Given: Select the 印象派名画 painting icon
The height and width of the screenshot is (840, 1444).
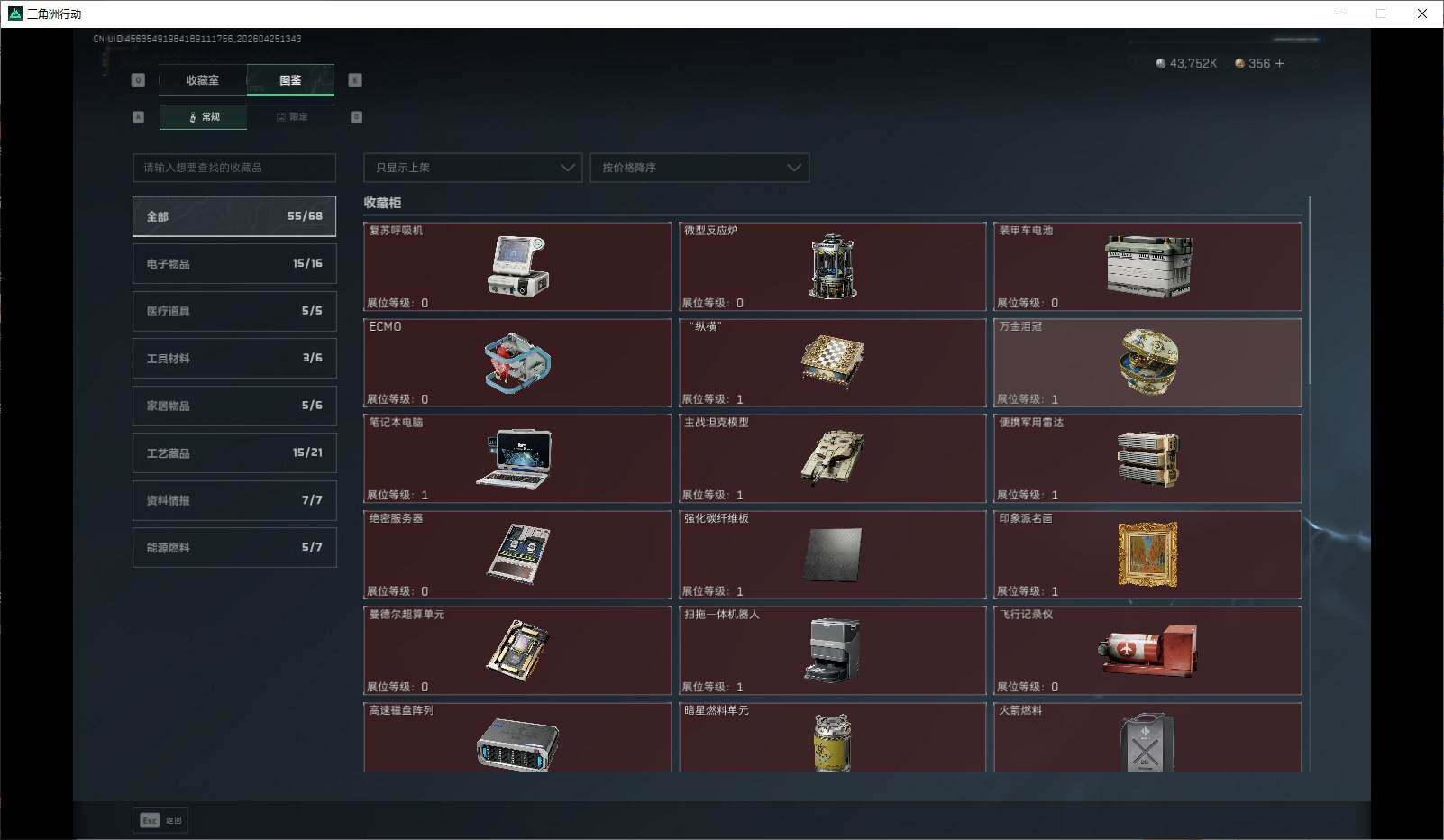Looking at the screenshot, I should [1147, 554].
